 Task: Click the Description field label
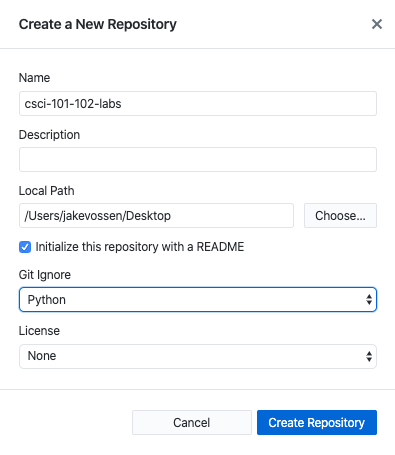coord(49,135)
